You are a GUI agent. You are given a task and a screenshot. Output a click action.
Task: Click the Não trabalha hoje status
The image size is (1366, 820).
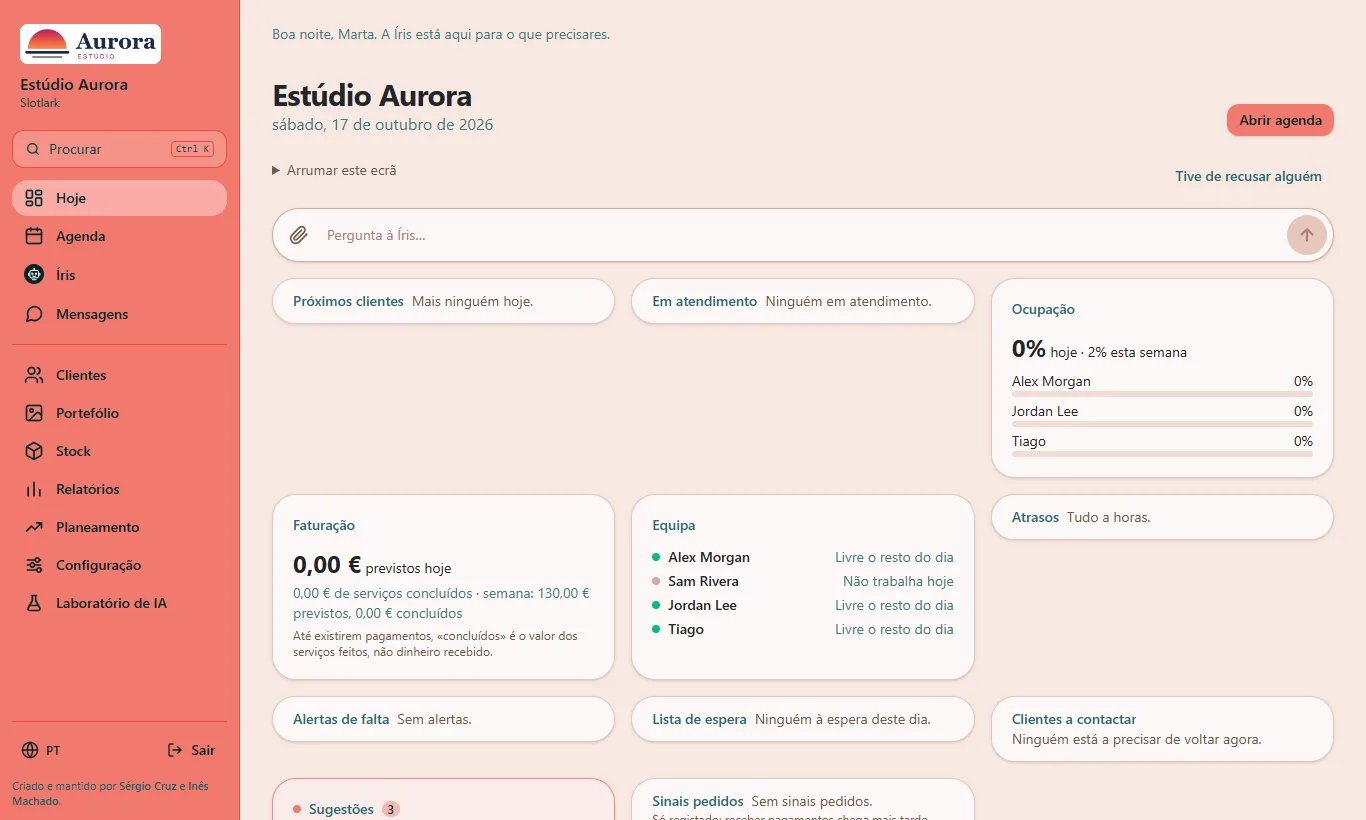(898, 581)
